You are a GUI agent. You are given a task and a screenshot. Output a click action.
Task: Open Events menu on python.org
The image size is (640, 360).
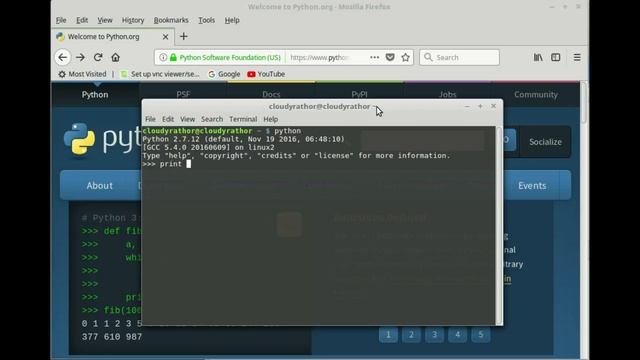[x=532, y=186]
